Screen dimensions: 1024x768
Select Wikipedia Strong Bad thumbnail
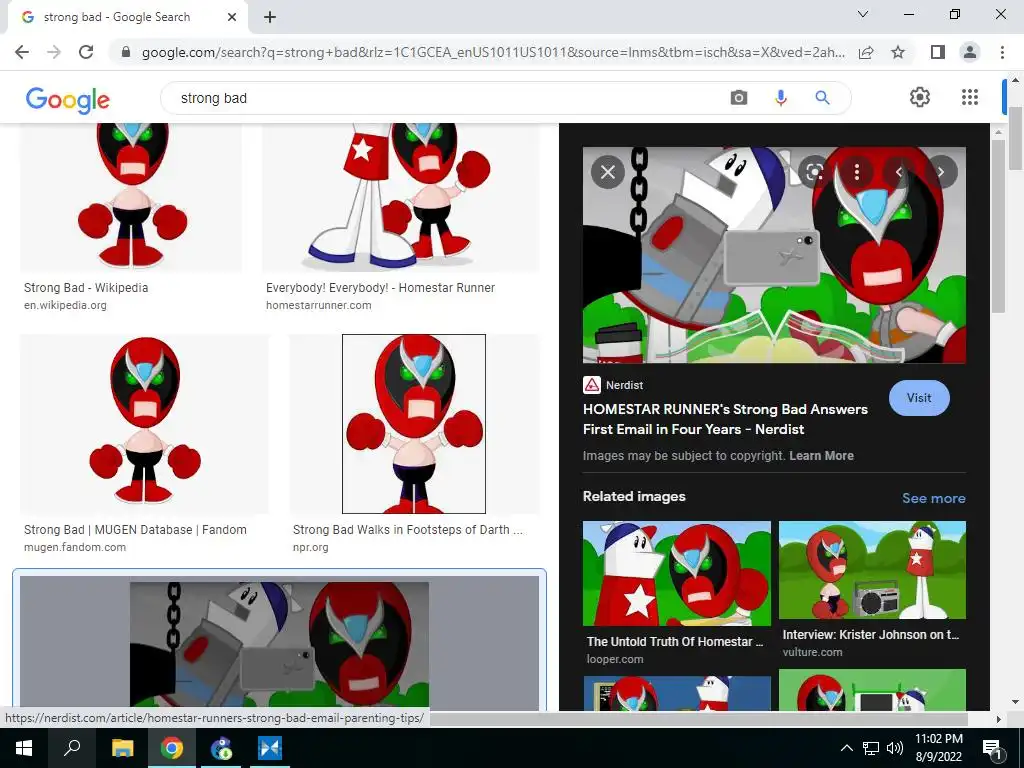click(131, 197)
